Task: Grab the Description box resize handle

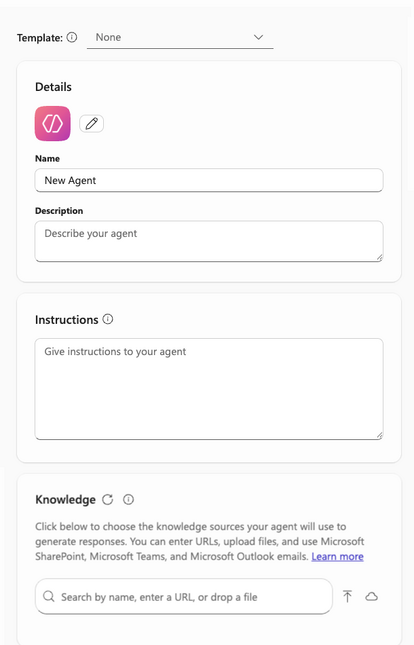Action: coord(379,258)
